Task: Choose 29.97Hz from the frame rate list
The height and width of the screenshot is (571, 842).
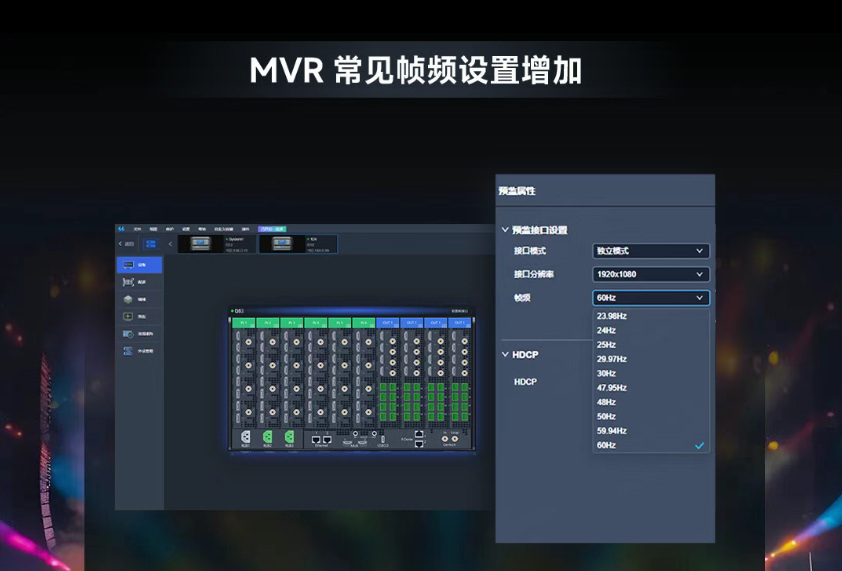Action: pos(651,359)
